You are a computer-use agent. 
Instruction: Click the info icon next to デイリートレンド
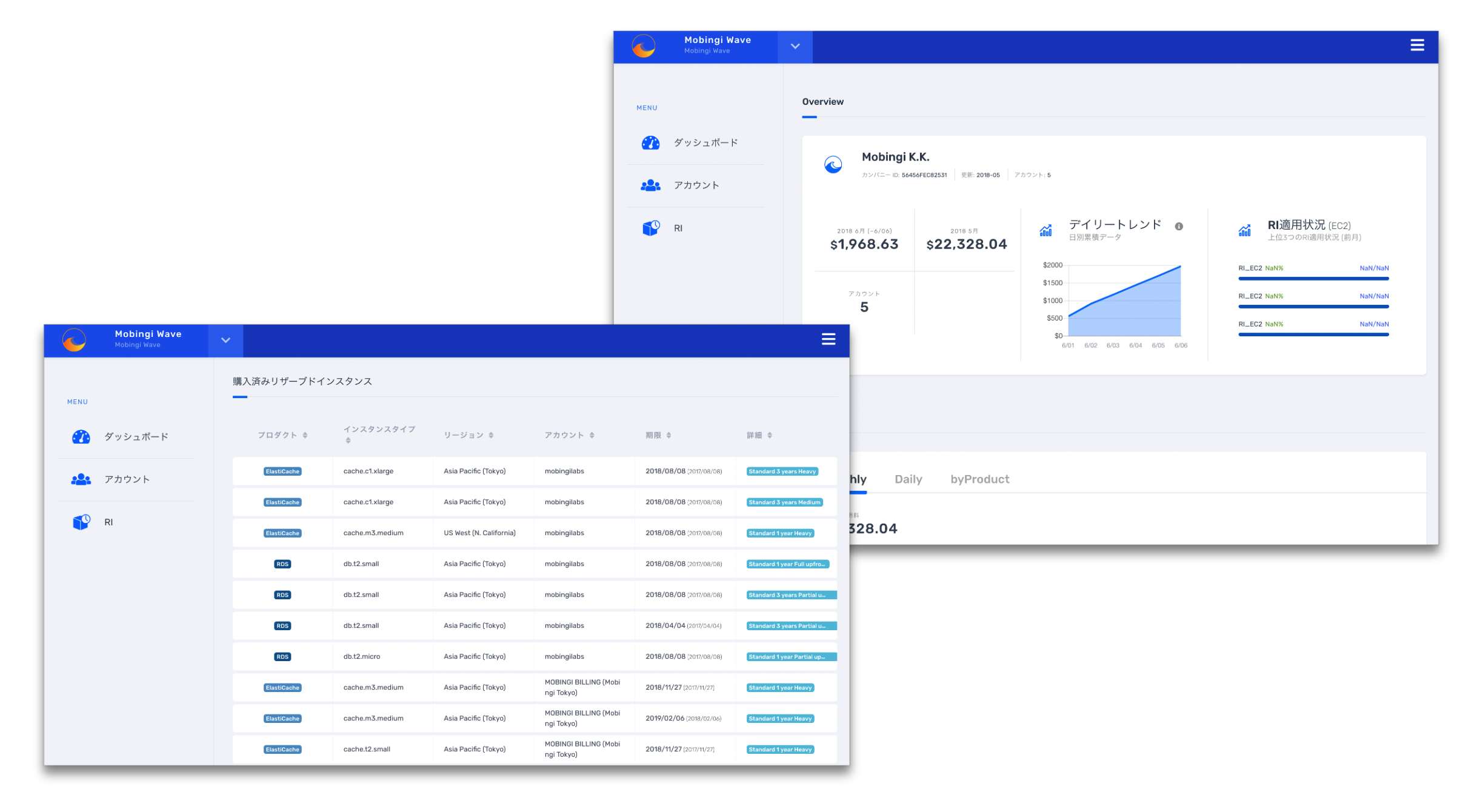1179,227
